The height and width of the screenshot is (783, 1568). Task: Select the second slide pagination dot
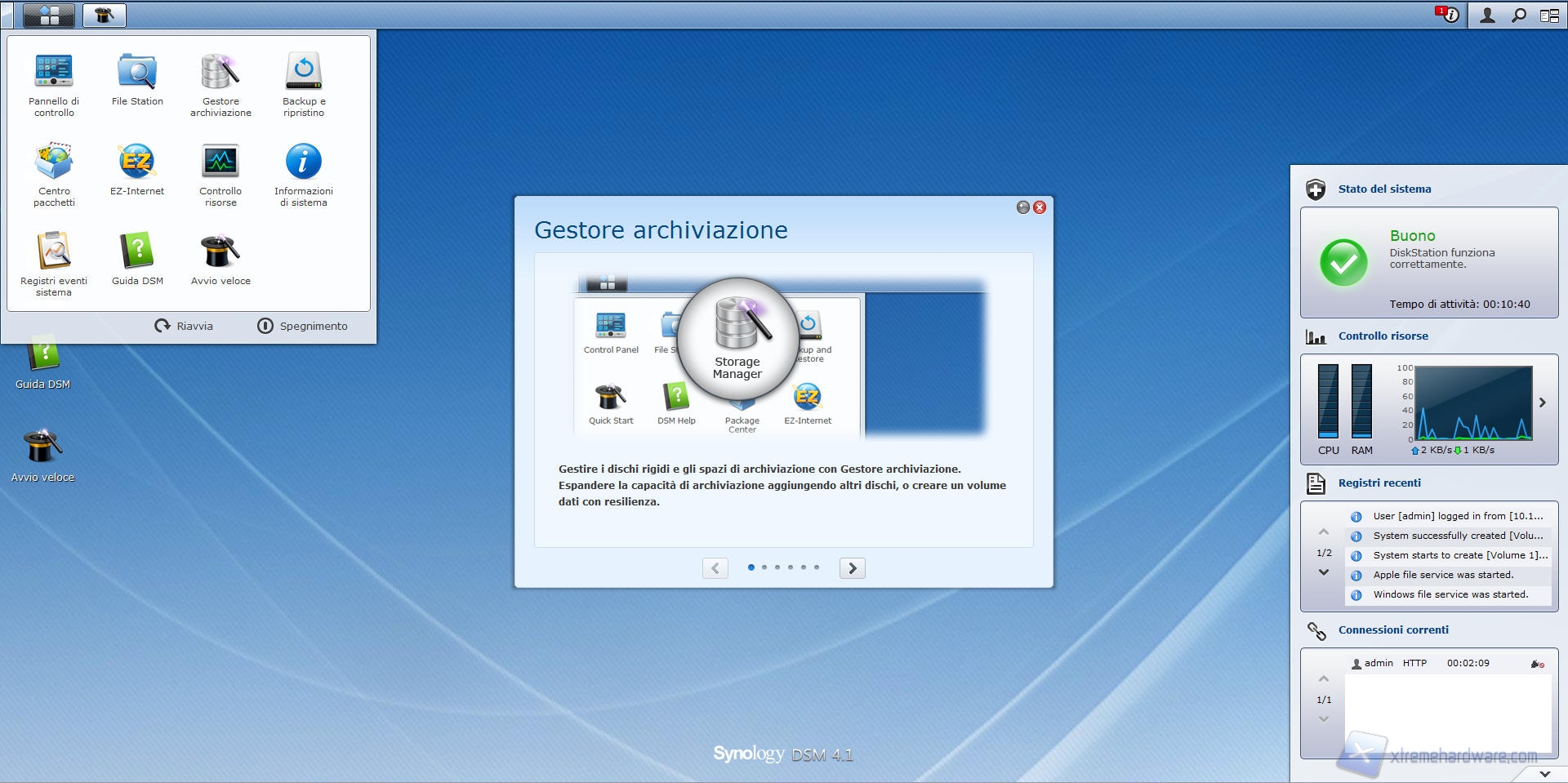coord(764,567)
